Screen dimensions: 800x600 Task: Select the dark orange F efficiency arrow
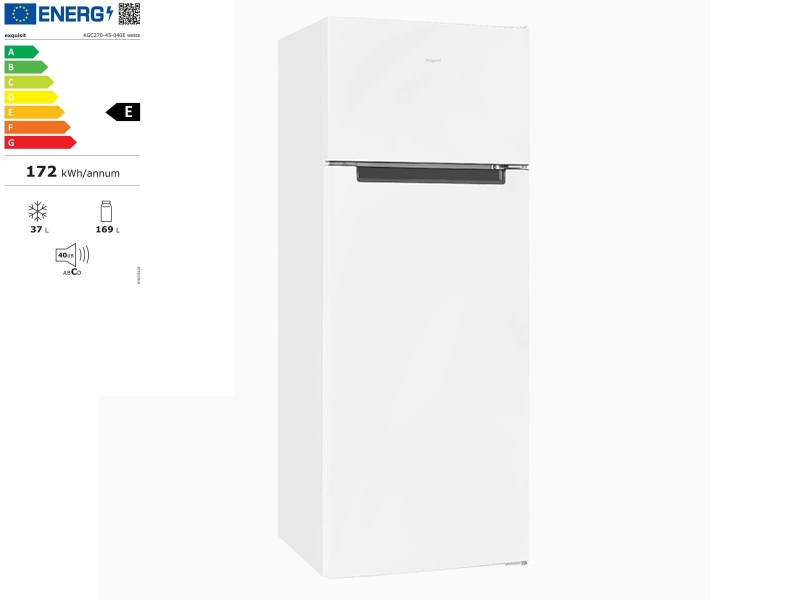(37, 128)
